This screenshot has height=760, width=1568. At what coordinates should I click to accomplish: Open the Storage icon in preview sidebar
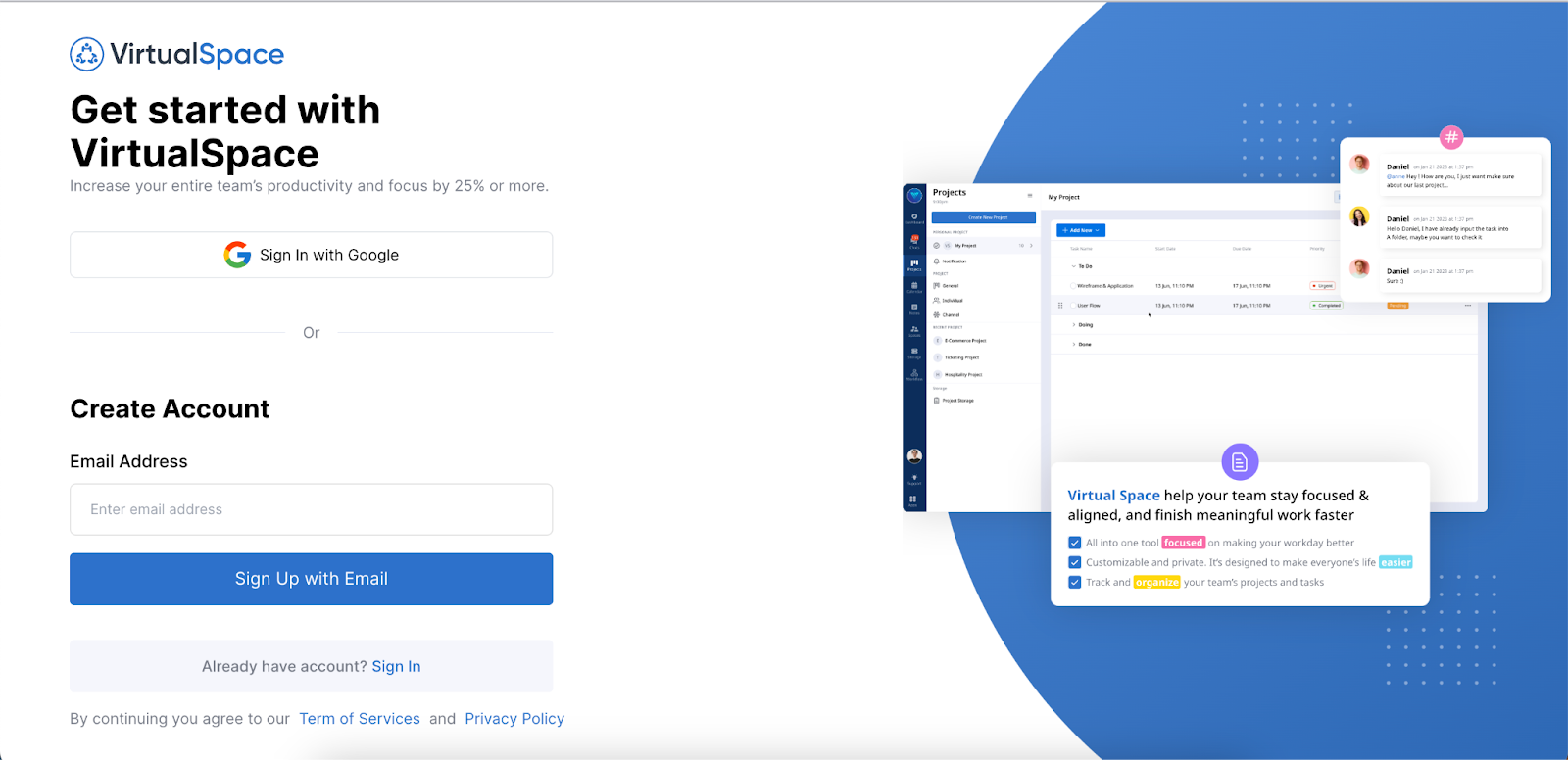tap(914, 353)
